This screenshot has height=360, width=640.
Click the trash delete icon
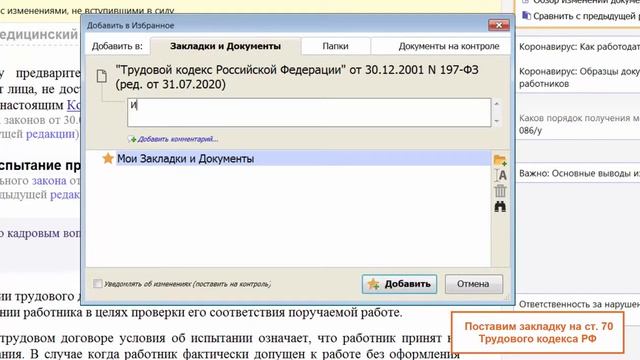[x=500, y=191]
